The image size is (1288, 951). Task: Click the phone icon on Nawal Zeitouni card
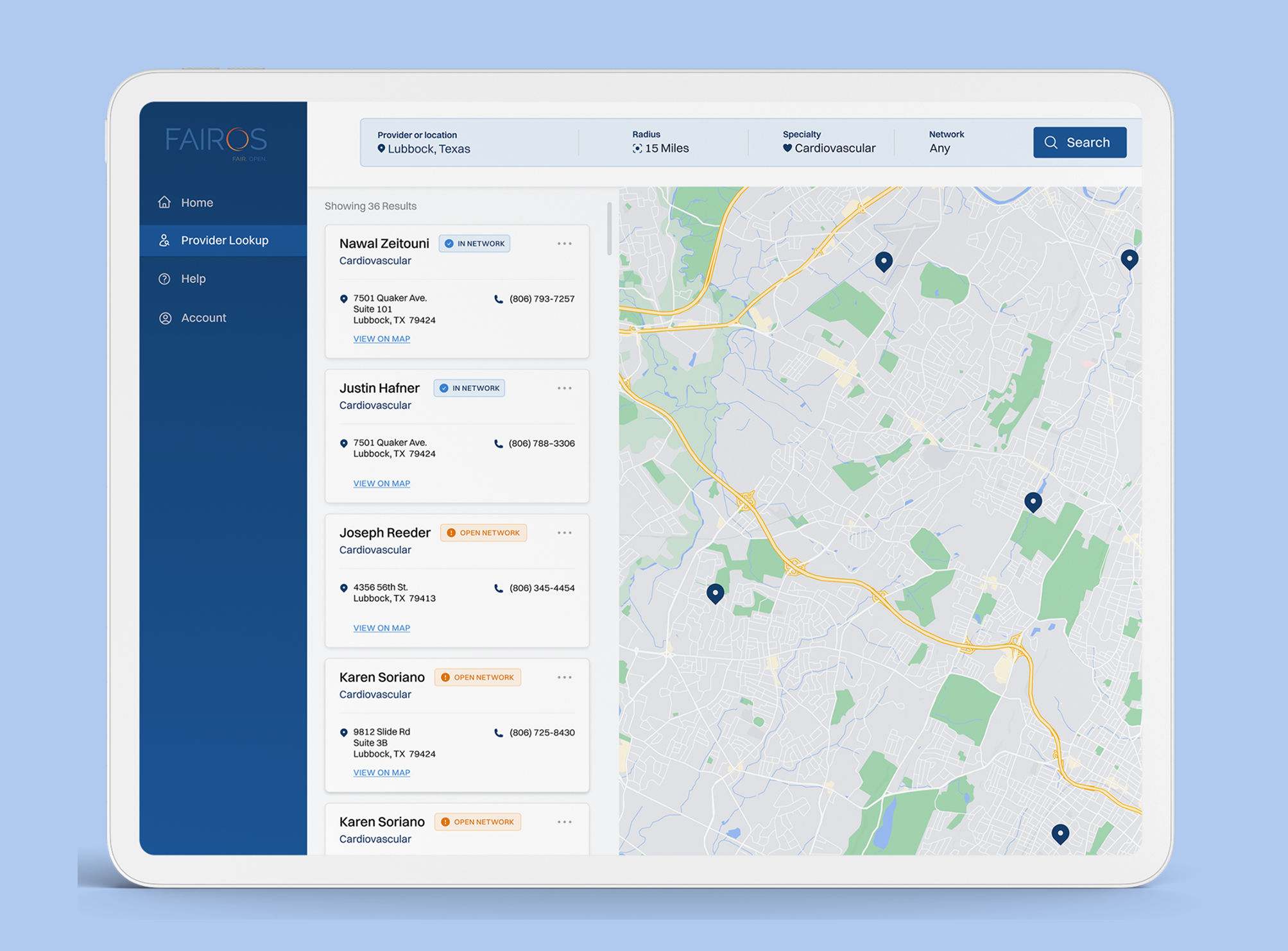498,299
